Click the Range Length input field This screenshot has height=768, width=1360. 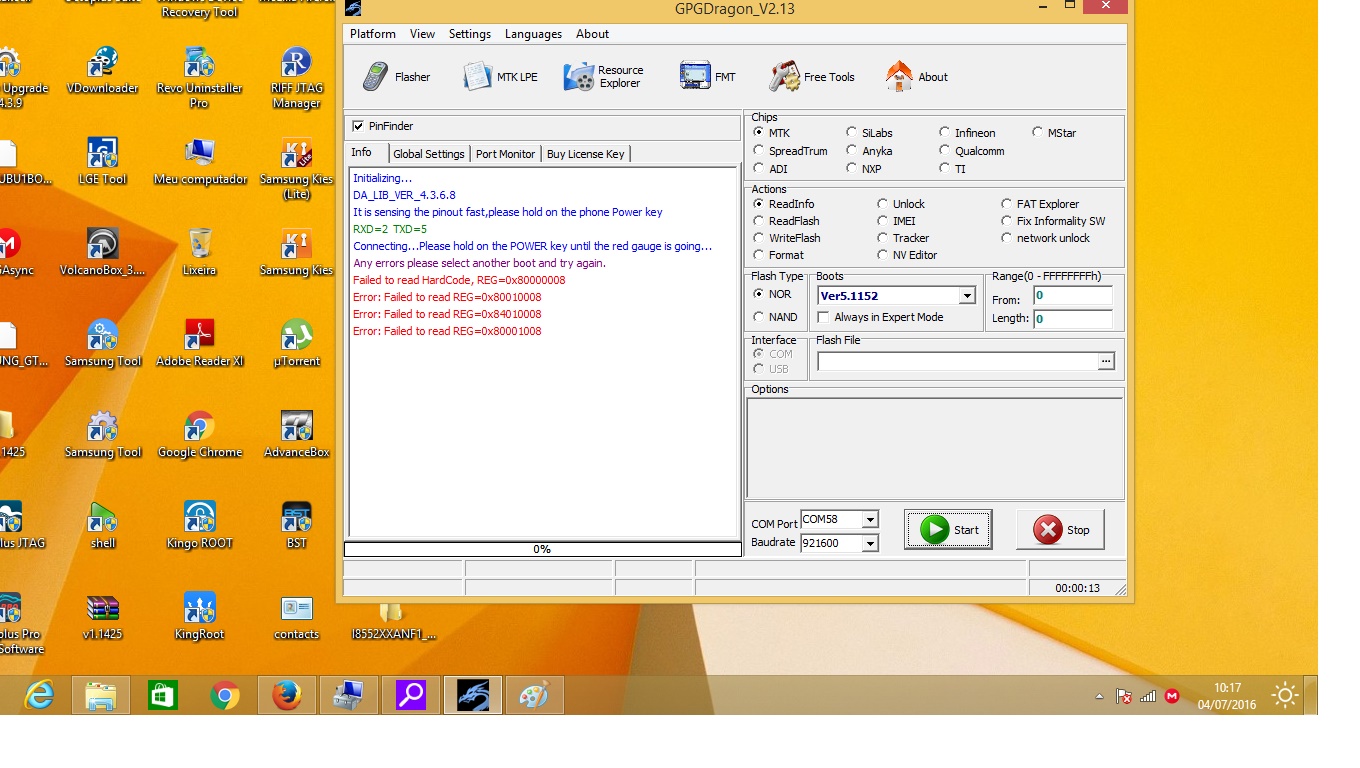[x=1073, y=319]
